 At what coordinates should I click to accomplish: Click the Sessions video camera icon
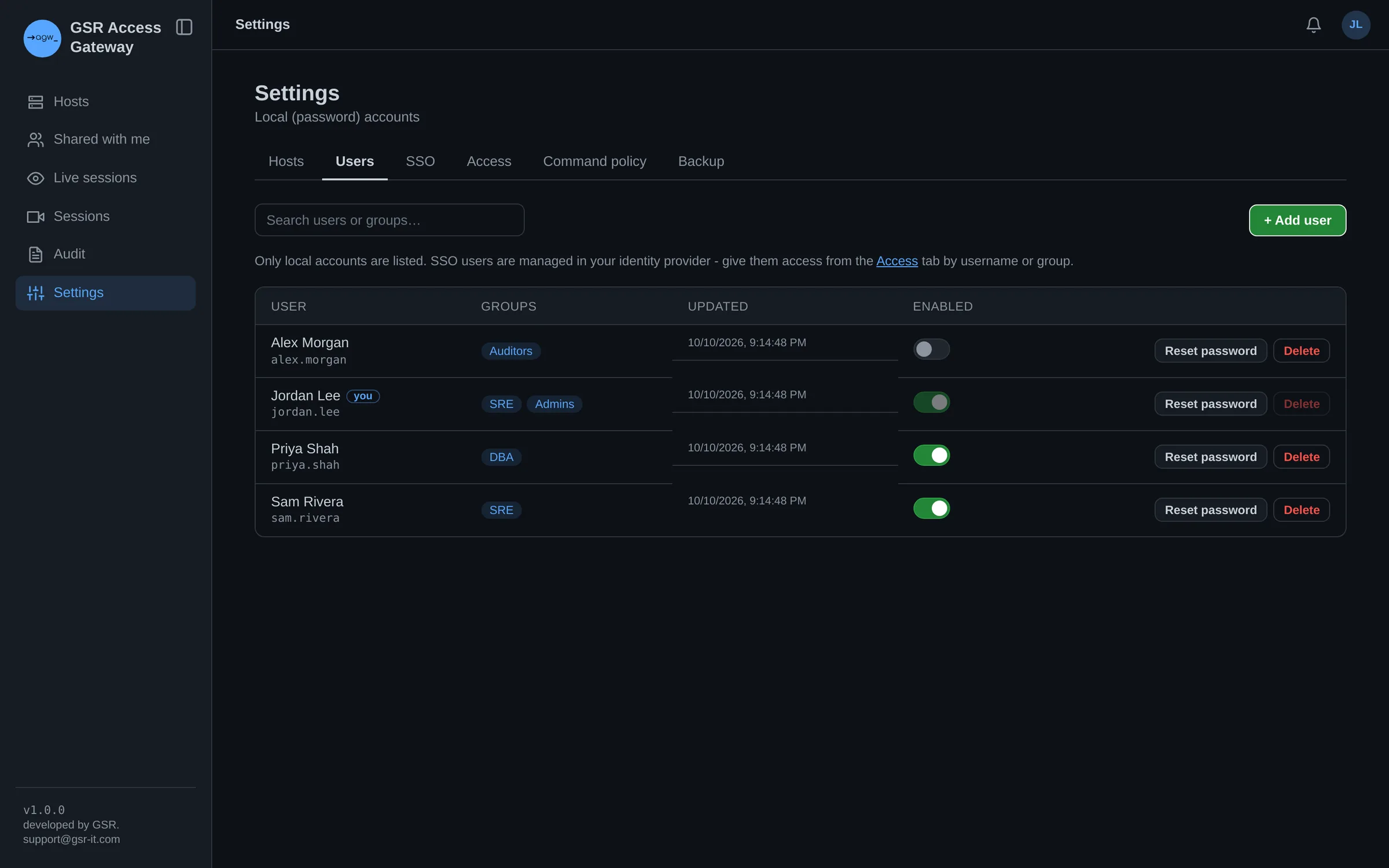pyautogui.click(x=36, y=216)
